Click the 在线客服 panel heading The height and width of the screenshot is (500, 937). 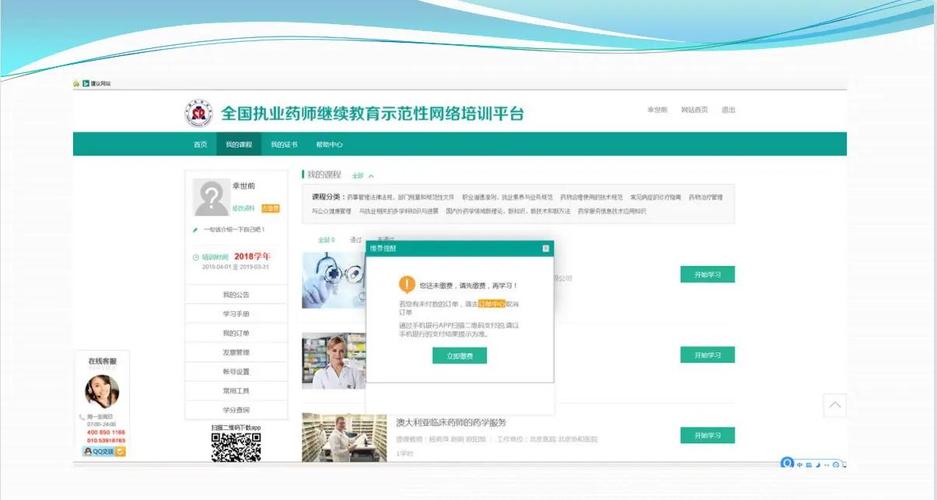pyautogui.click(x=102, y=361)
